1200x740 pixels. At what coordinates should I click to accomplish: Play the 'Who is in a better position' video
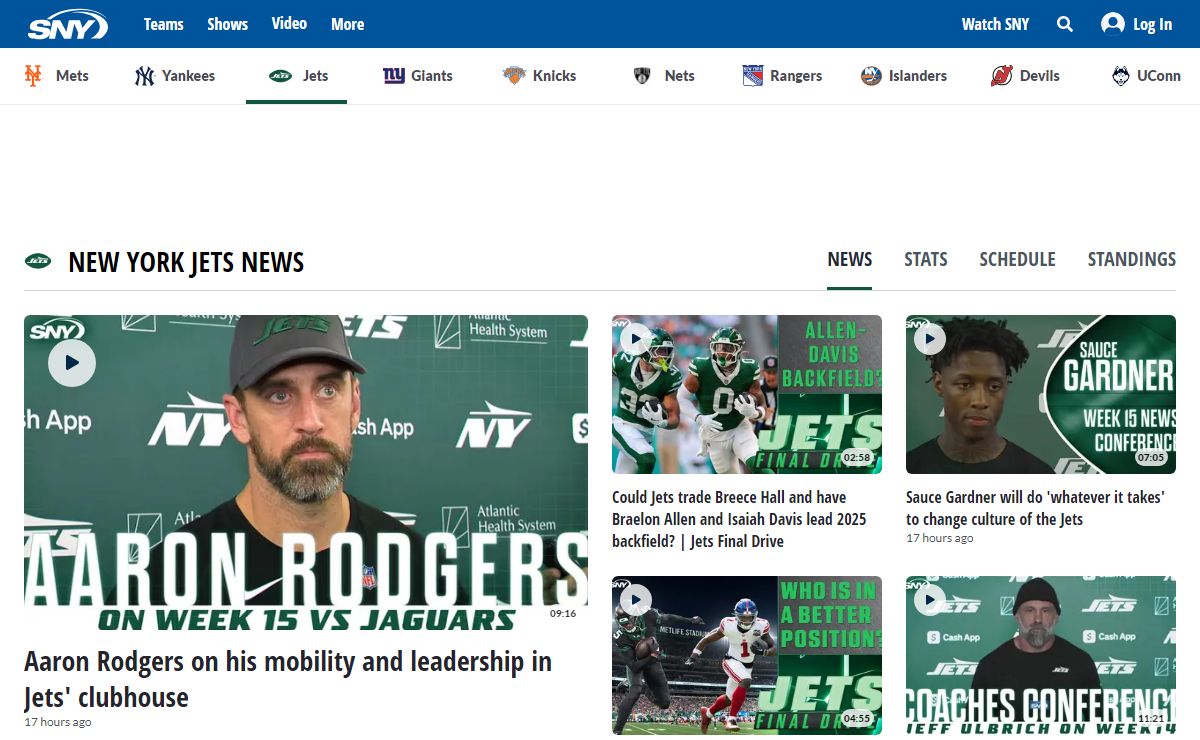tap(636, 600)
